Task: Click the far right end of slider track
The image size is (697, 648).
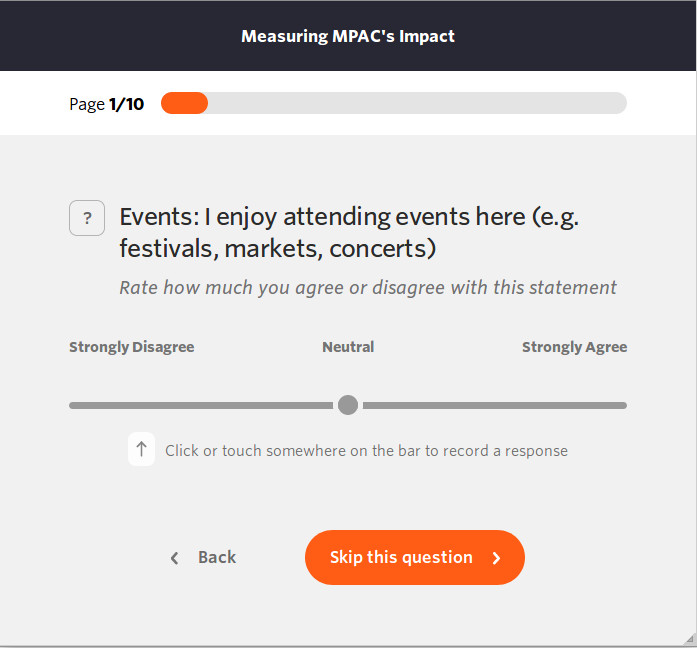Action: [622, 405]
